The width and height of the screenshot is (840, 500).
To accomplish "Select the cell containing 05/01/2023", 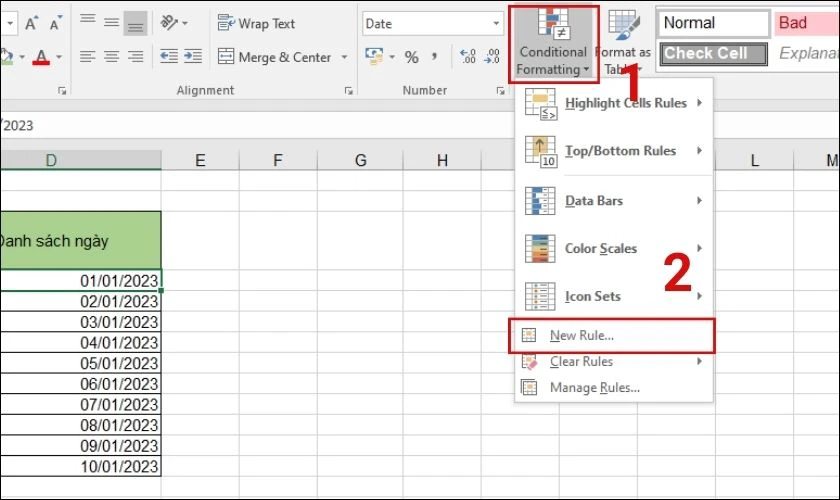I will (80, 363).
